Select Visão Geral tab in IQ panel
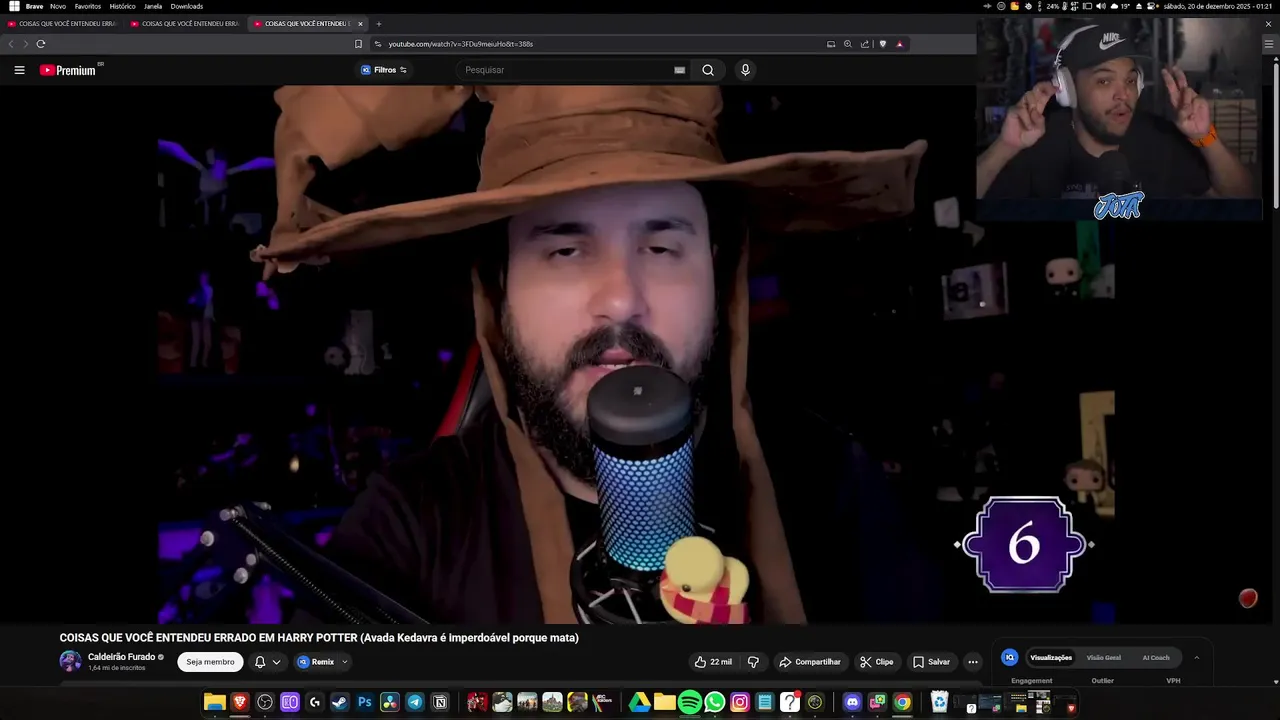 pyautogui.click(x=1104, y=657)
